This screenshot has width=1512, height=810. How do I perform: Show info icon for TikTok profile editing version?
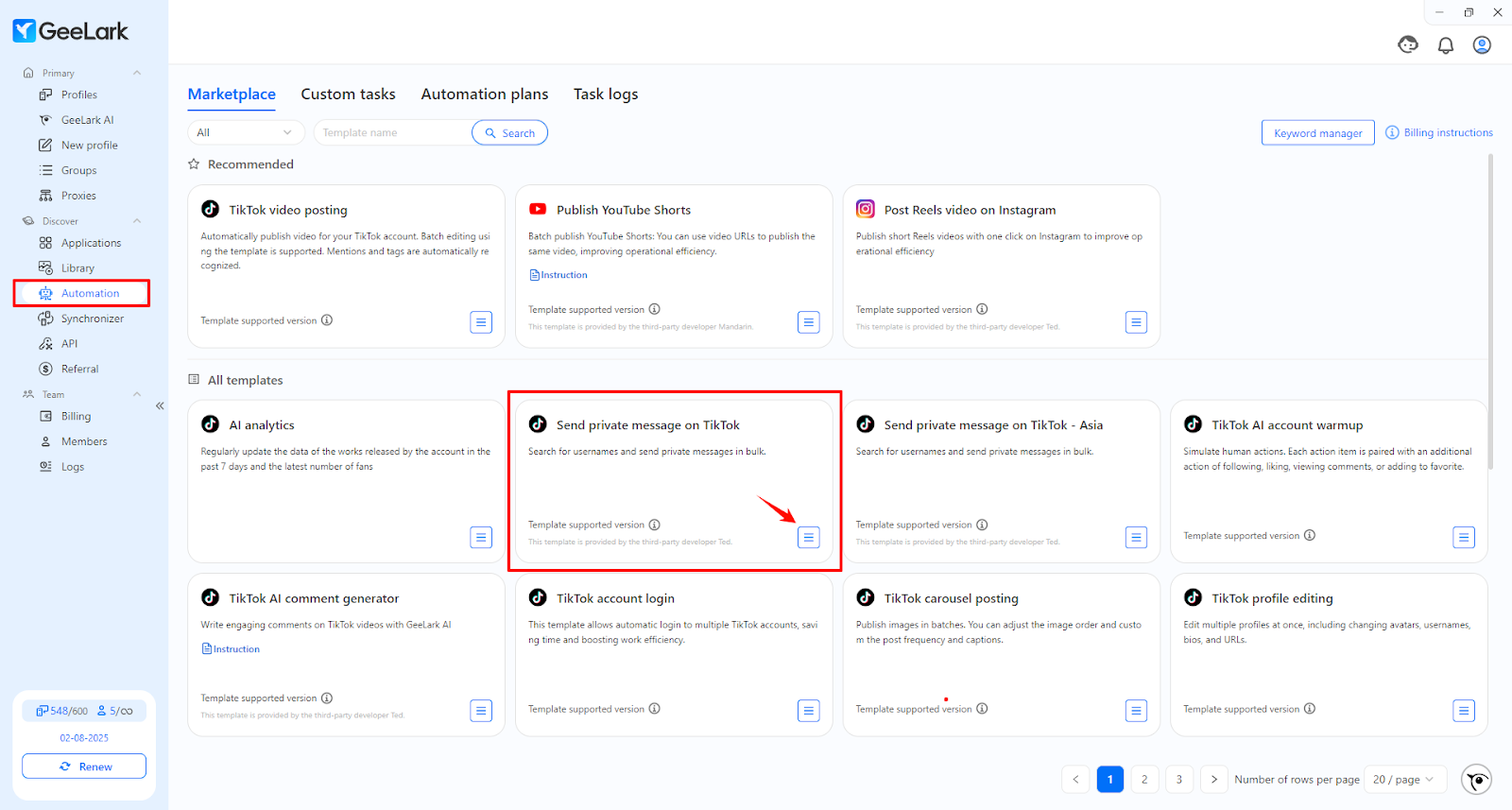[x=1310, y=709]
